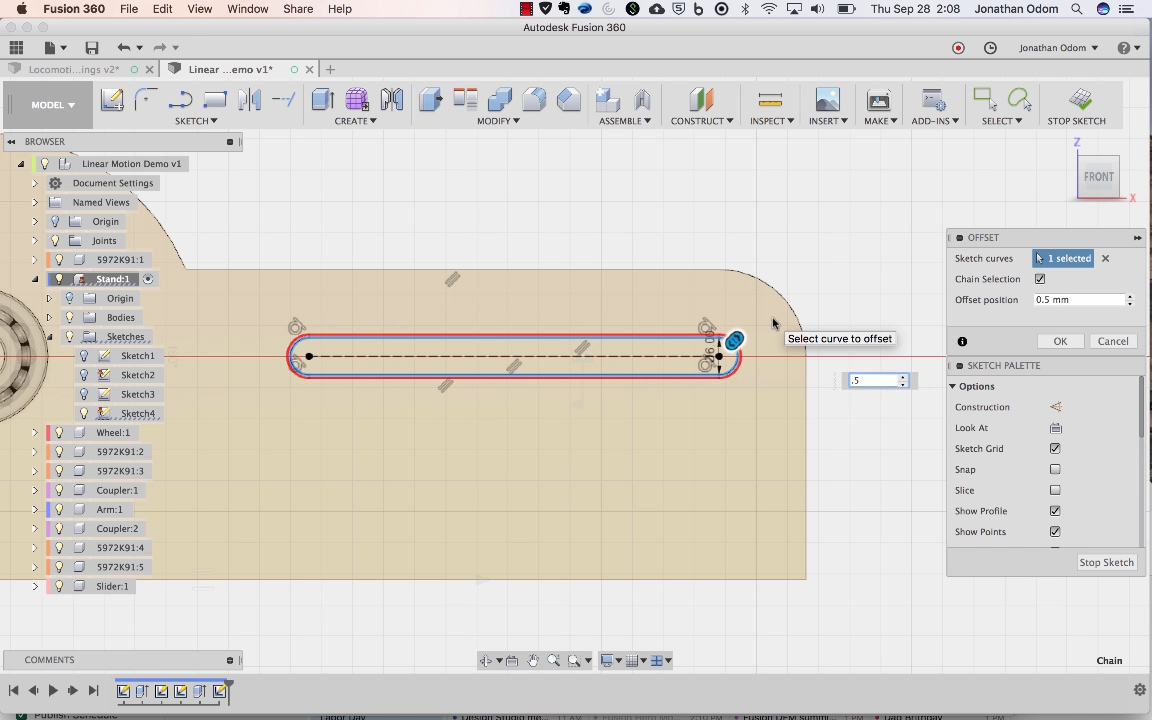Switch to the Locomoti...ings v2 tab
The height and width of the screenshot is (720, 1152).
[74, 69]
